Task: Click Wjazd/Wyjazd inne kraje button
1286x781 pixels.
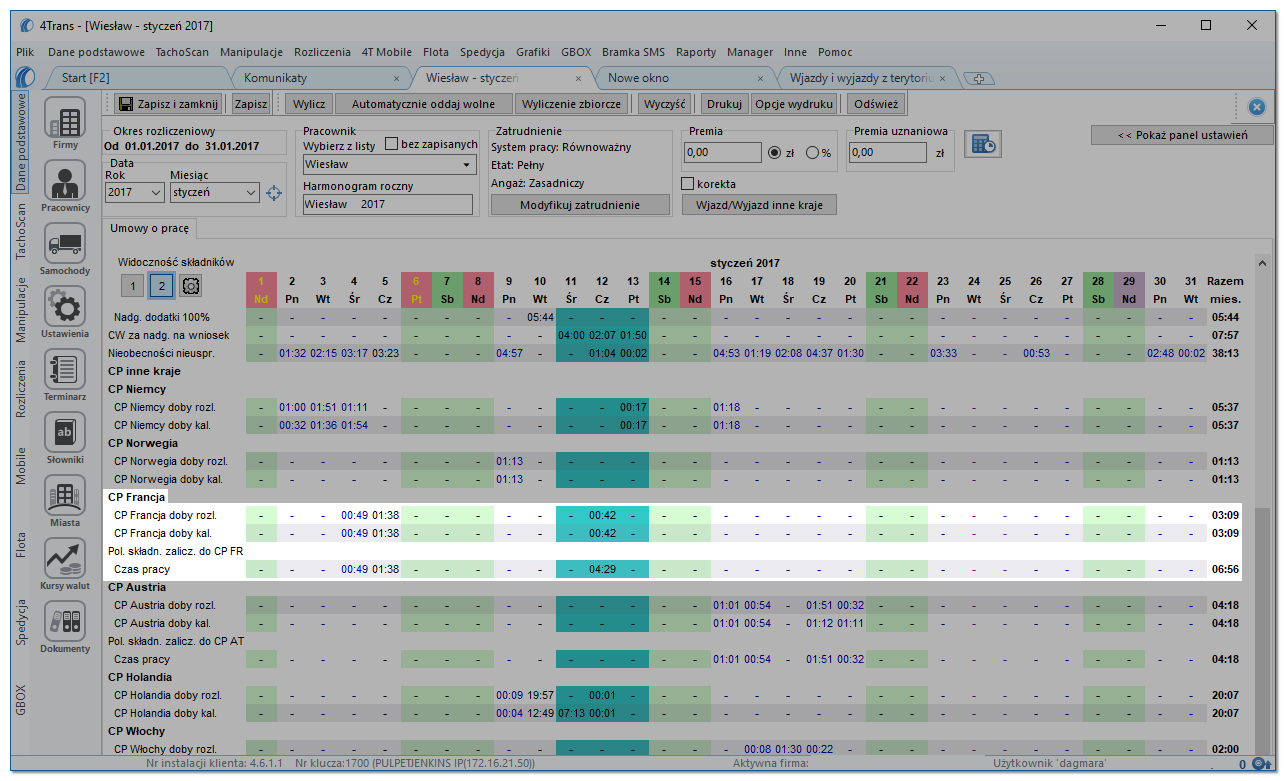Action: point(759,204)
